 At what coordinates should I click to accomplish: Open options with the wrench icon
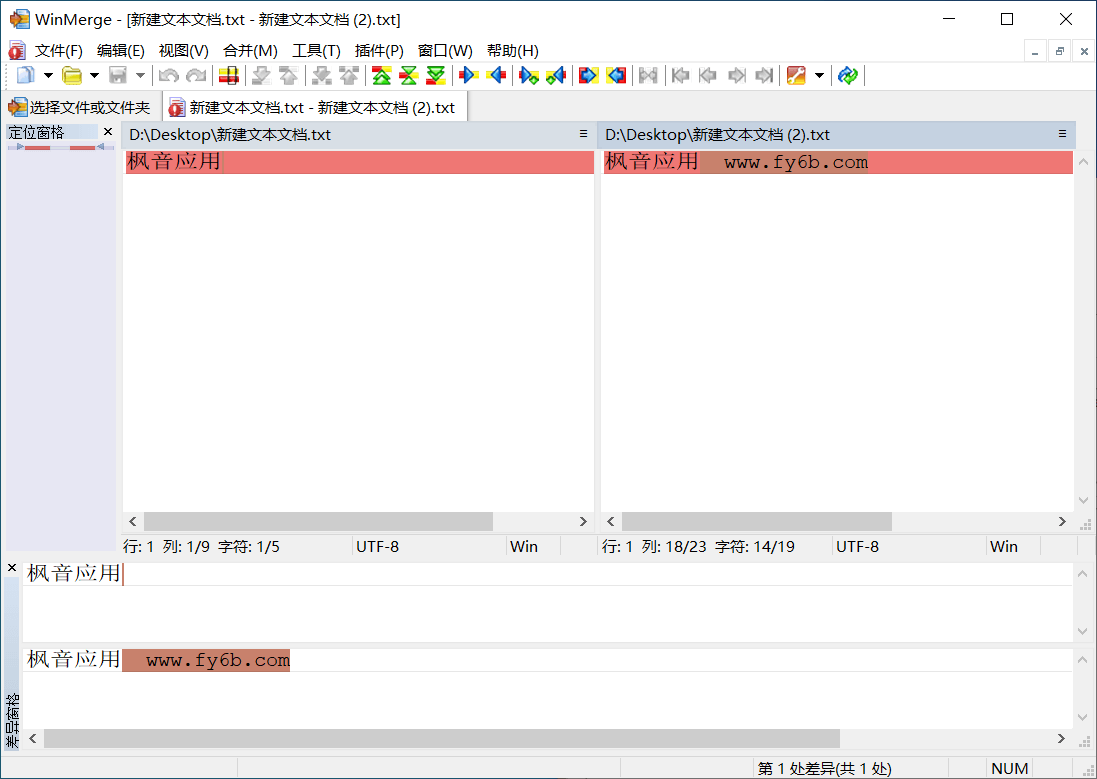click(796, 75)
